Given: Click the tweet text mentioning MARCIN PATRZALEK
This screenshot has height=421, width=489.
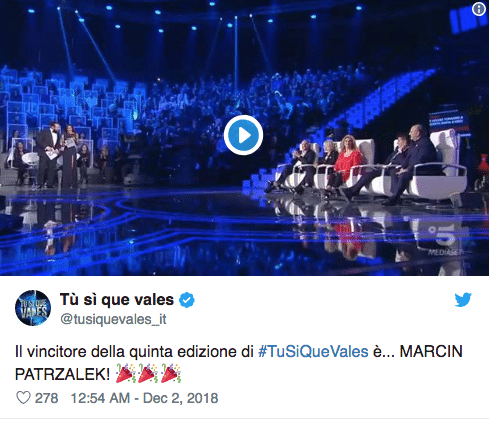Looking at the screenshot, I should pyautogui.click(x=239, y=363).
